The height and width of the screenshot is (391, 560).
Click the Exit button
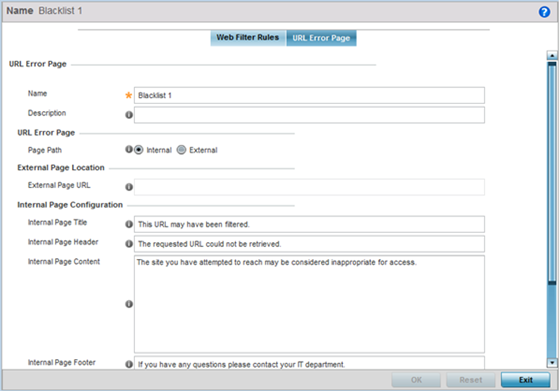coord(525,380)
